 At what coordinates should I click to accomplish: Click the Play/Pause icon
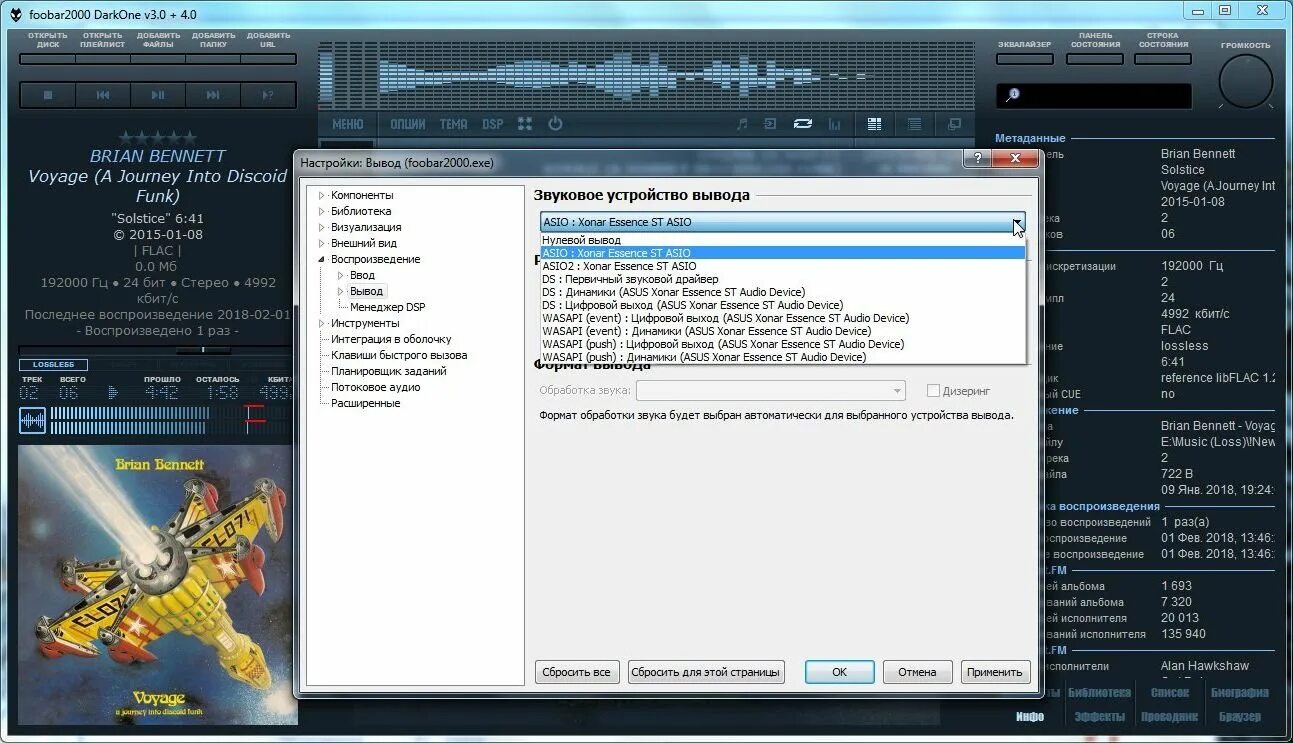[159, 93]
